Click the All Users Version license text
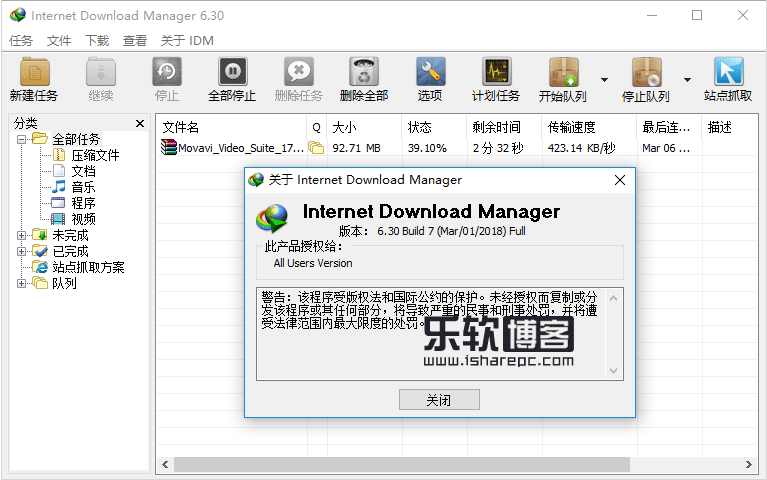Screen dimensions: 767x480 pyautogui.click(x=313, y=263)
